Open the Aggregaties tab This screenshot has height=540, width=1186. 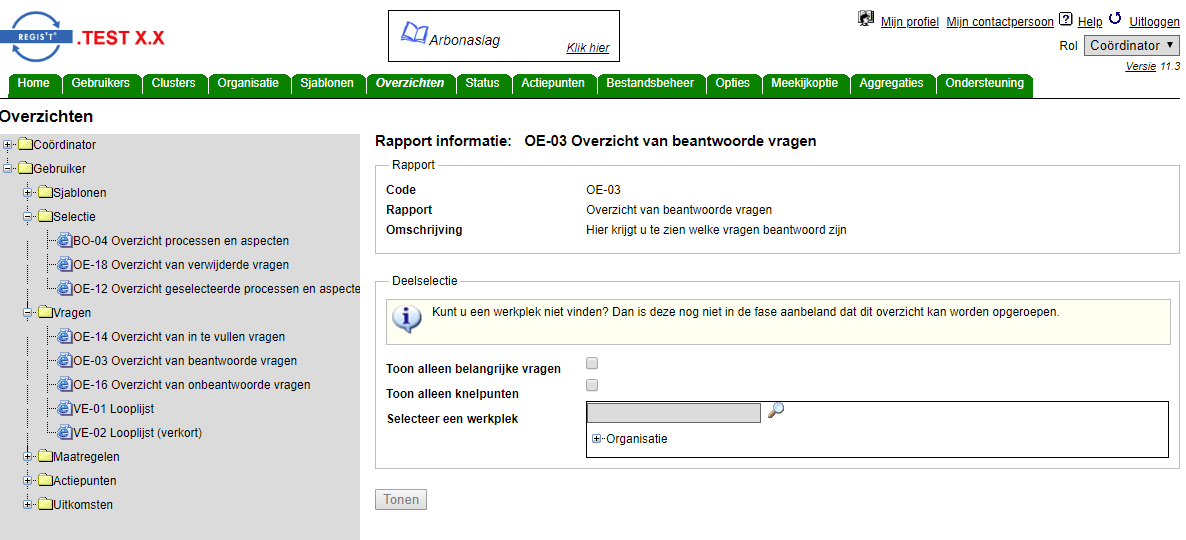coord(892,83)
